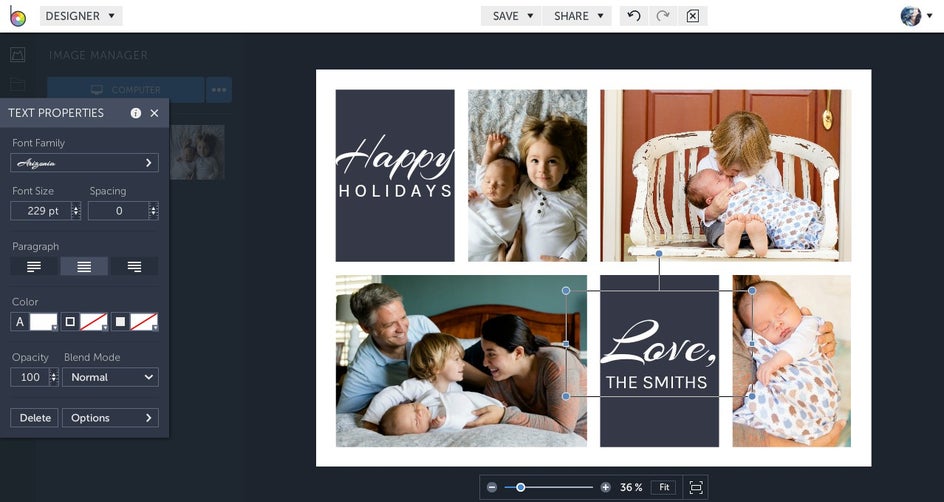Open the Font Family selector
The height and width of the screenshot is (502, 944).
[84, 163]
